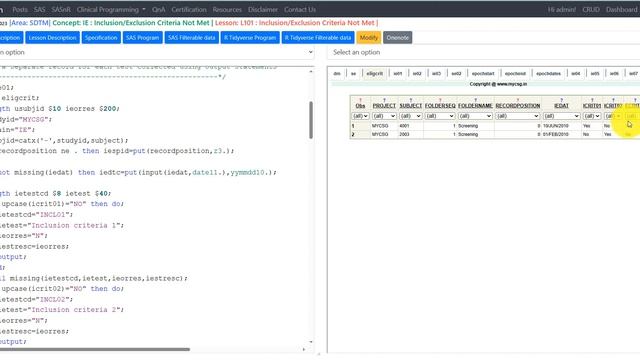
Task: Sort the table by the PROJECT header
Action: pos(384,106)
